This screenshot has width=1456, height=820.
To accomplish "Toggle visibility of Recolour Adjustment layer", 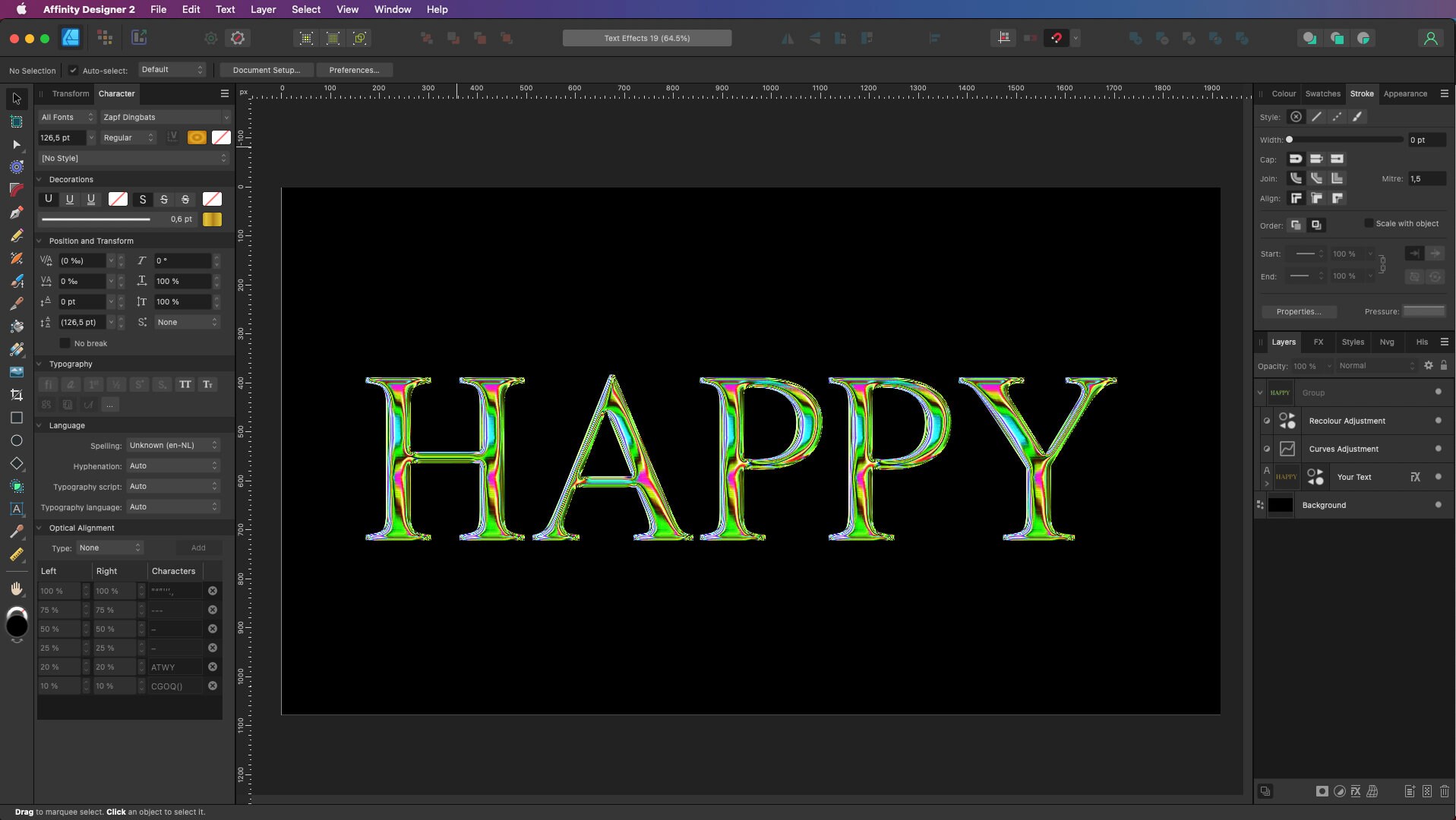I will (1438, 421).
